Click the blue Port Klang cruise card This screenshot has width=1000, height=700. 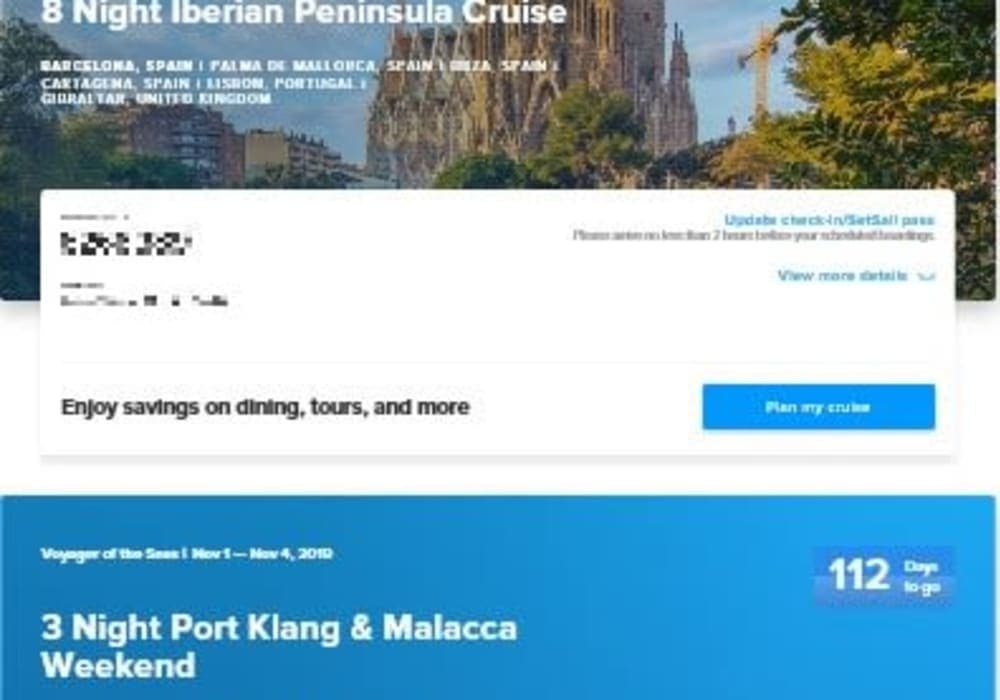tap(497, 597)
